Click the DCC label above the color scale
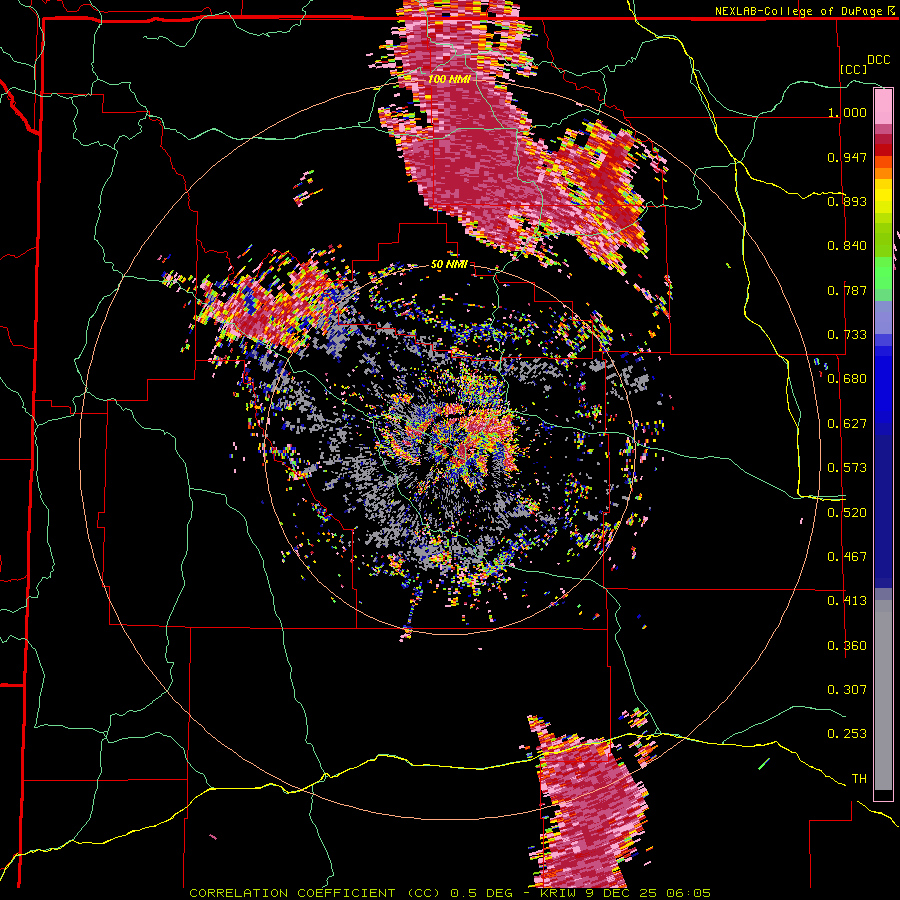This screenshot has height=900, width=900. (x=878, y=60)
